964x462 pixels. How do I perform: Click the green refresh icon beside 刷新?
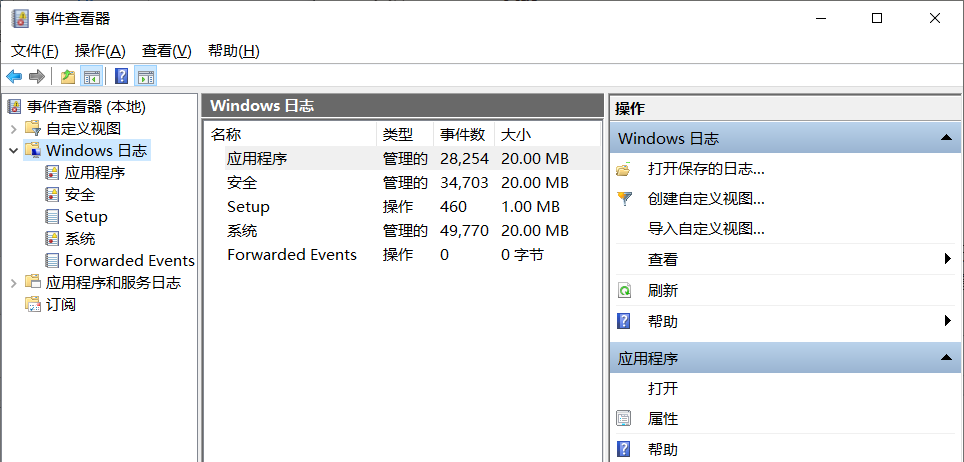pyautogui.click(x=624, y=290)
